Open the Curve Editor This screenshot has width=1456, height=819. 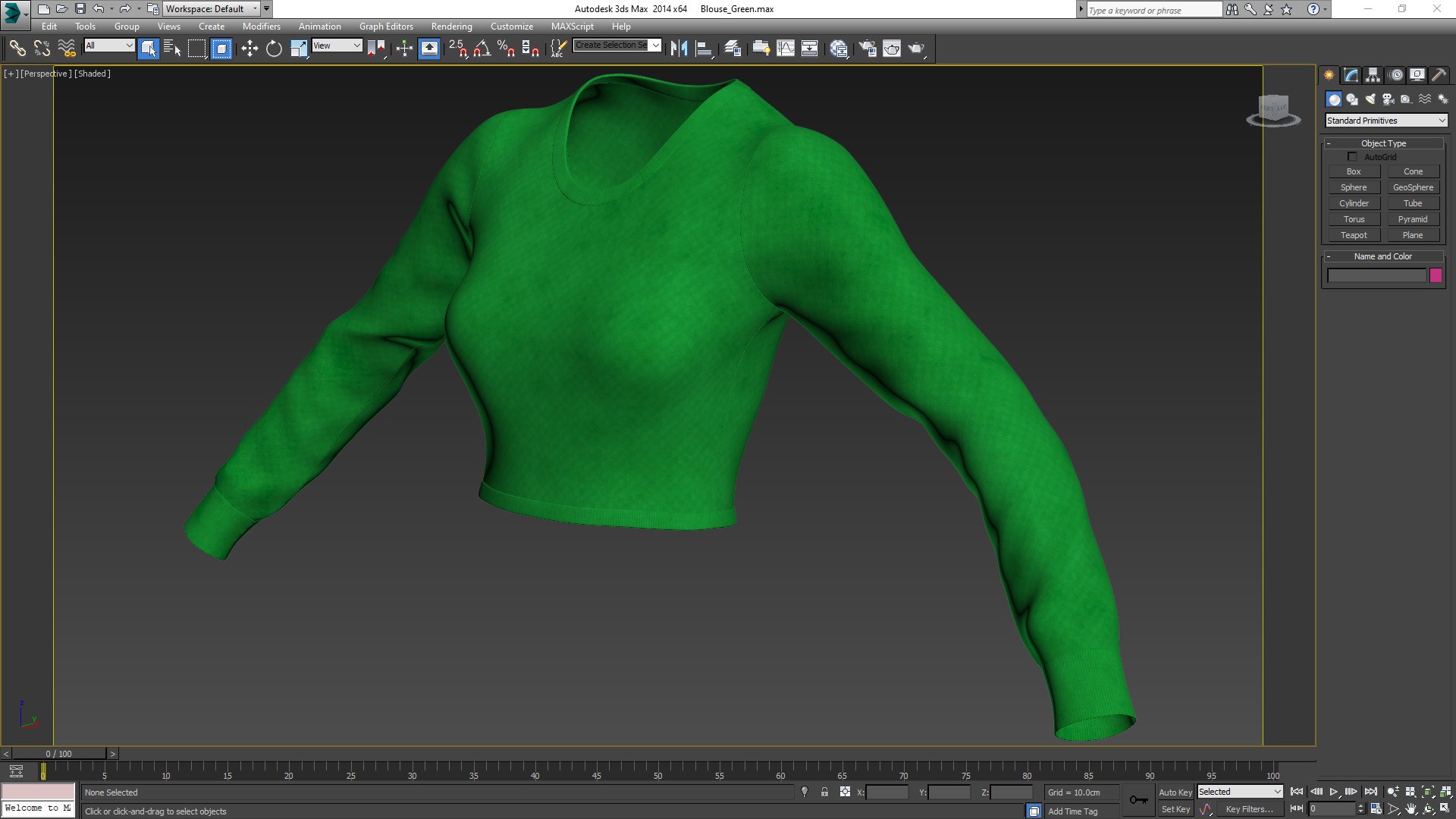pos(786,49)
